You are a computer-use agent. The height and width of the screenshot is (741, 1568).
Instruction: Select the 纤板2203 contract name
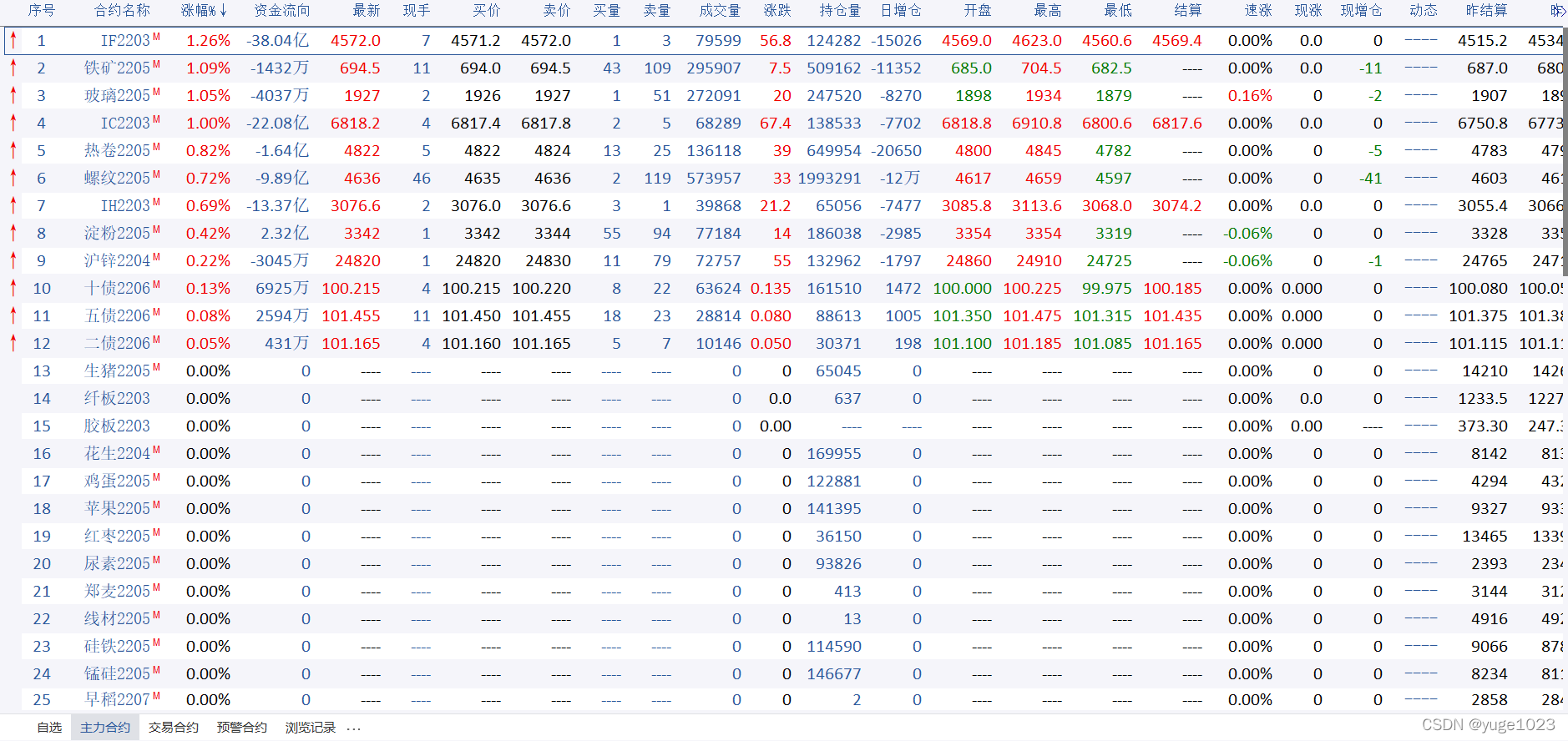(117, 398)
